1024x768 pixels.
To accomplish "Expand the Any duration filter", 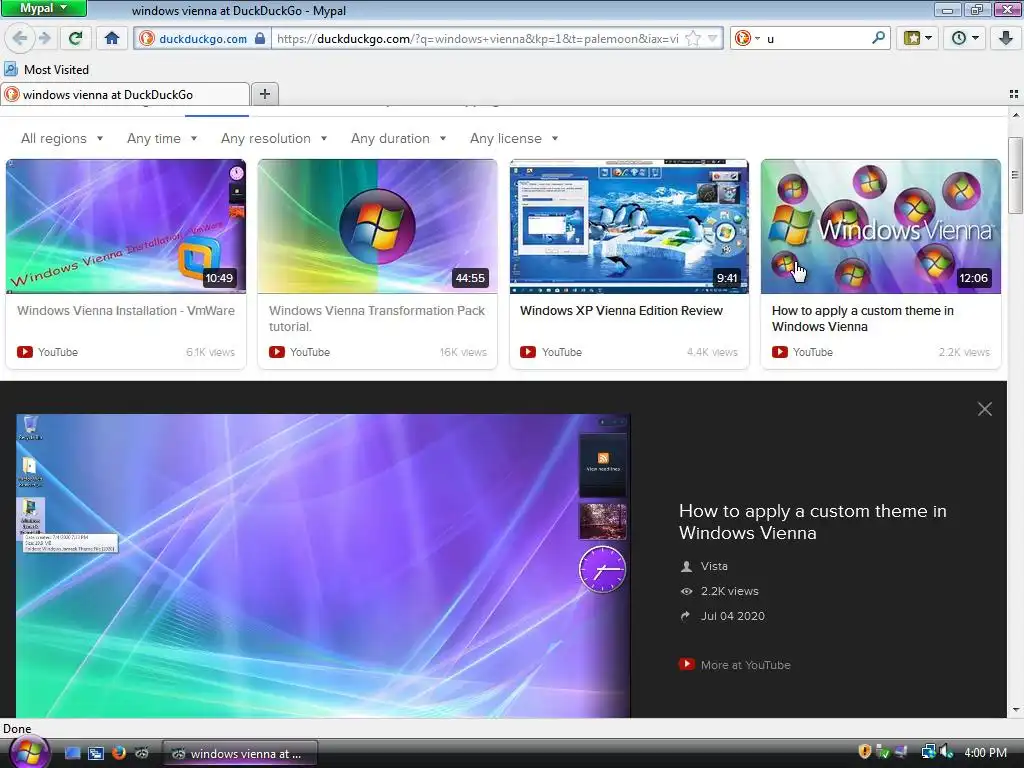I will tap(398, 138).
